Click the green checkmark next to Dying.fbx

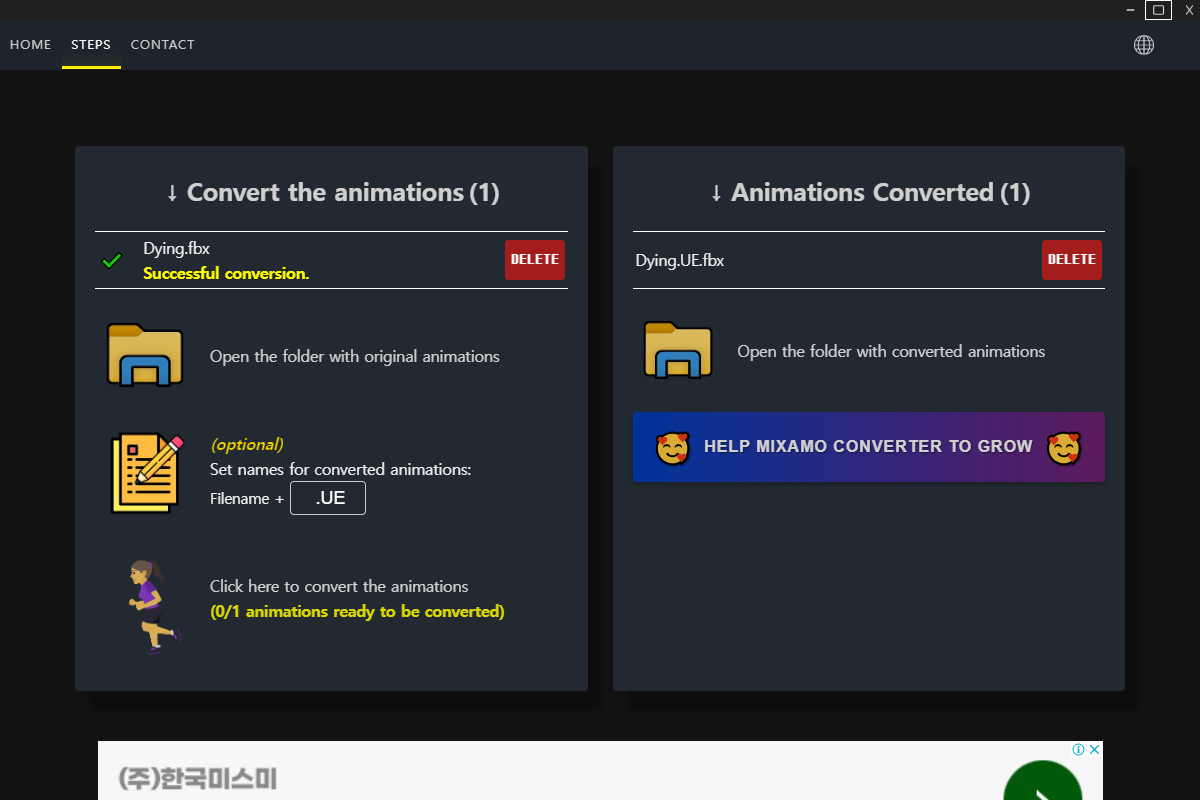(112, 261)
